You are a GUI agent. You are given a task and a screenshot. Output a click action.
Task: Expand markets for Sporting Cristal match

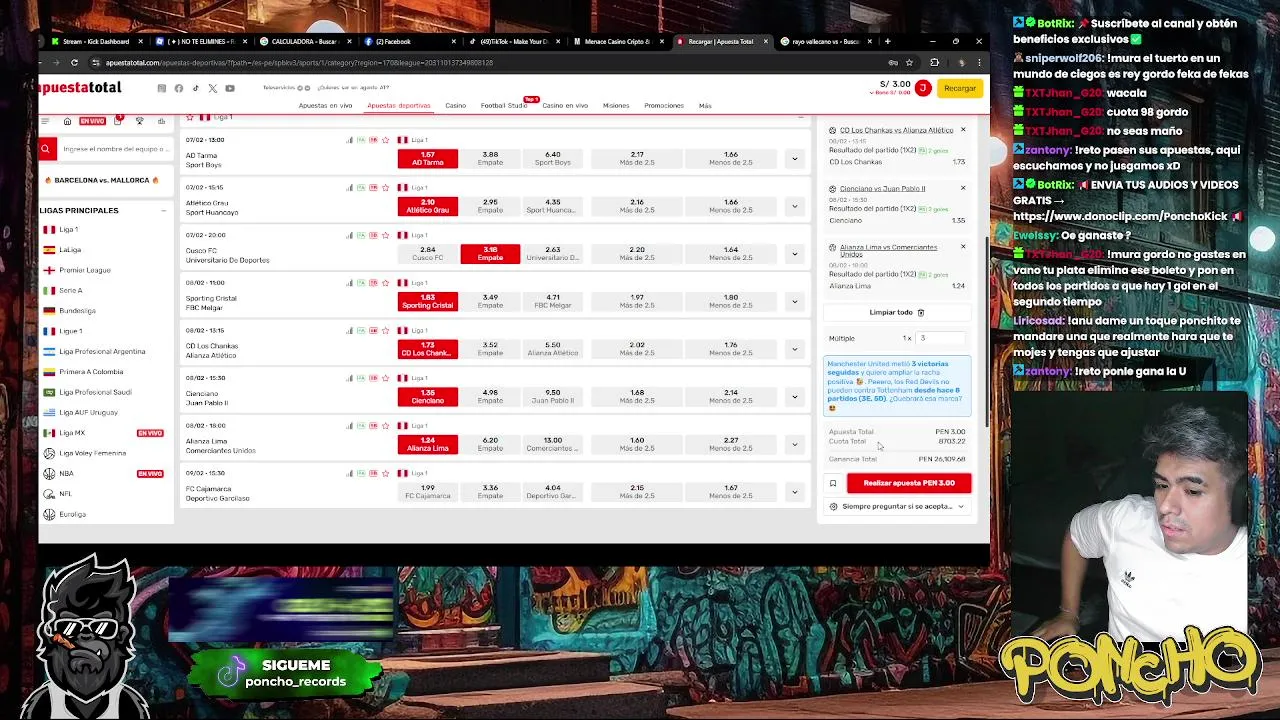pos(794,301)
